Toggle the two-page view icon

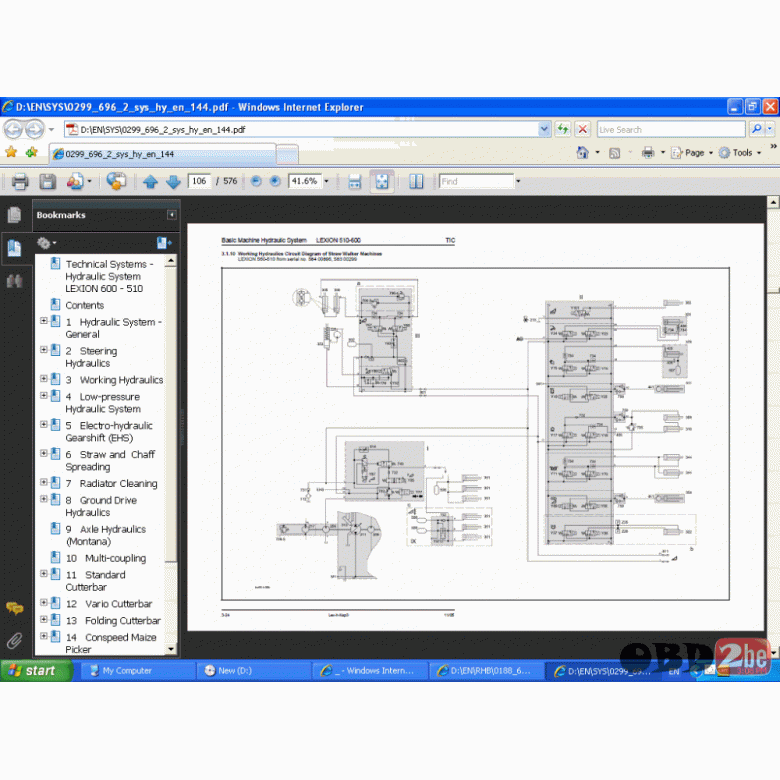tap(416, 181)
